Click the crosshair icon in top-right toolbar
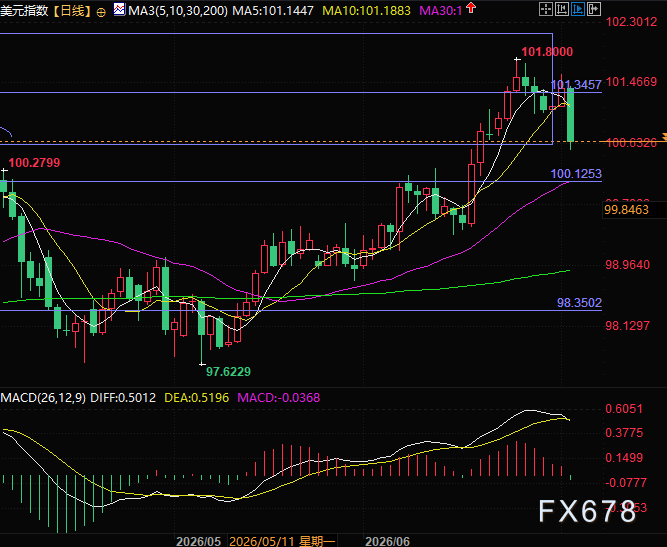The image size is (667, 547). pyautogui.click(x=546, y=9)
